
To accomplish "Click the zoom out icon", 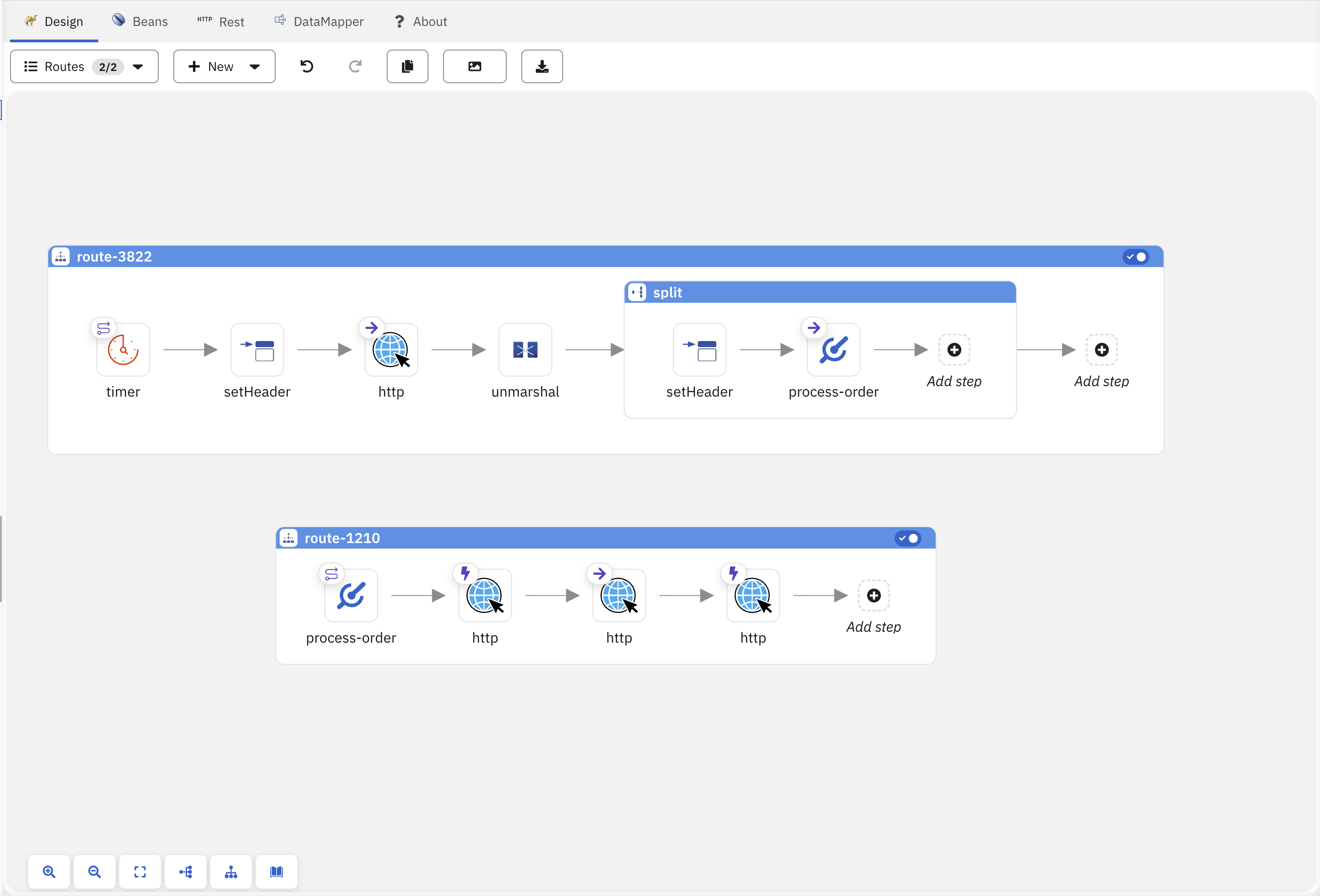I will 95,872.
